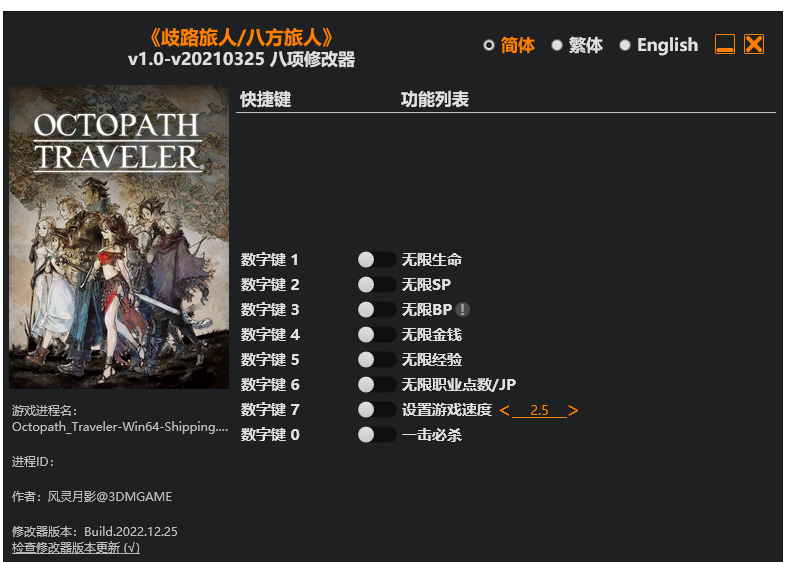Switch language to English
Image resolution: width=788 pixels, height=562 pixels.
coord(625,45)
